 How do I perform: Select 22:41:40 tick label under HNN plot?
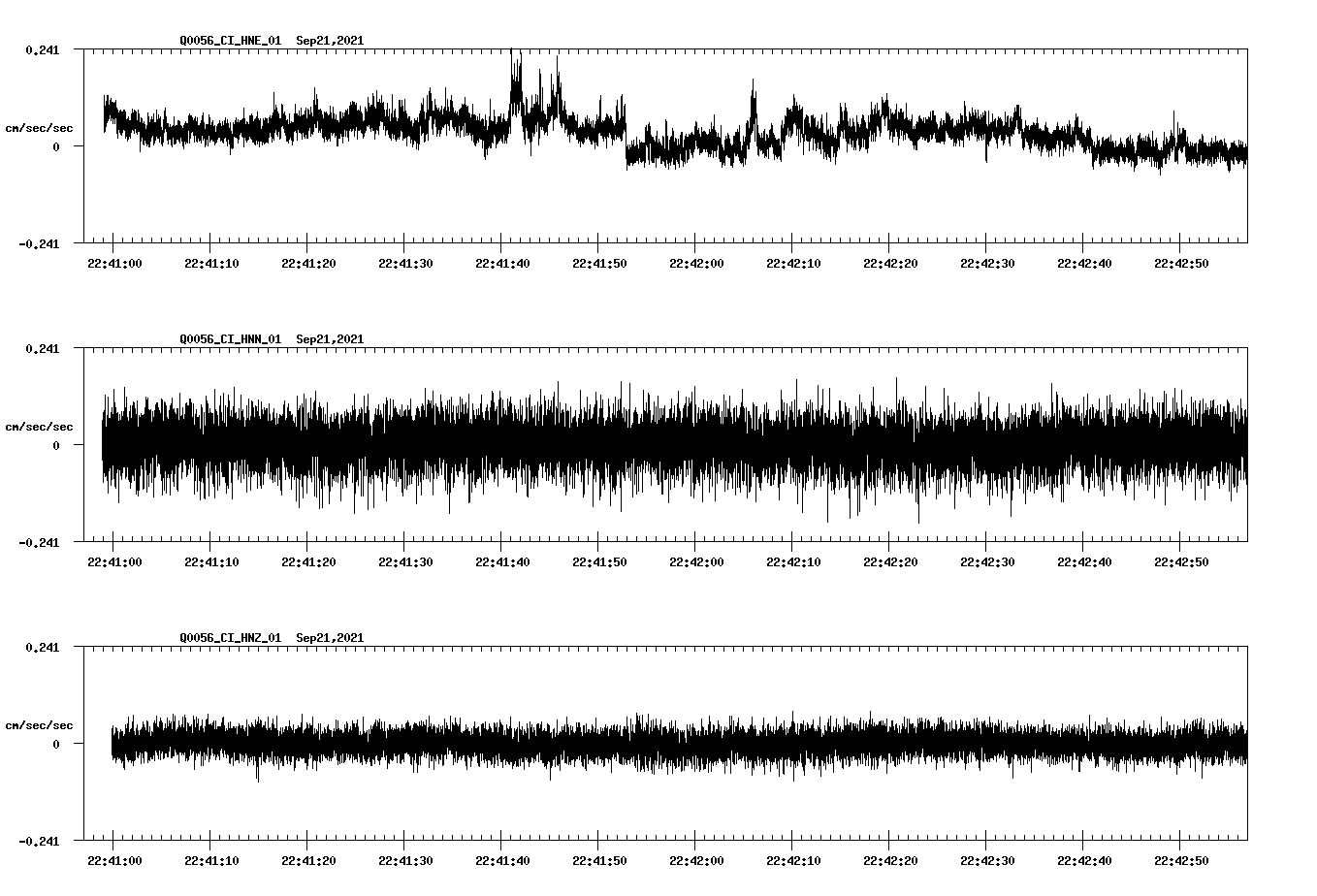click(x=502, y=561)
